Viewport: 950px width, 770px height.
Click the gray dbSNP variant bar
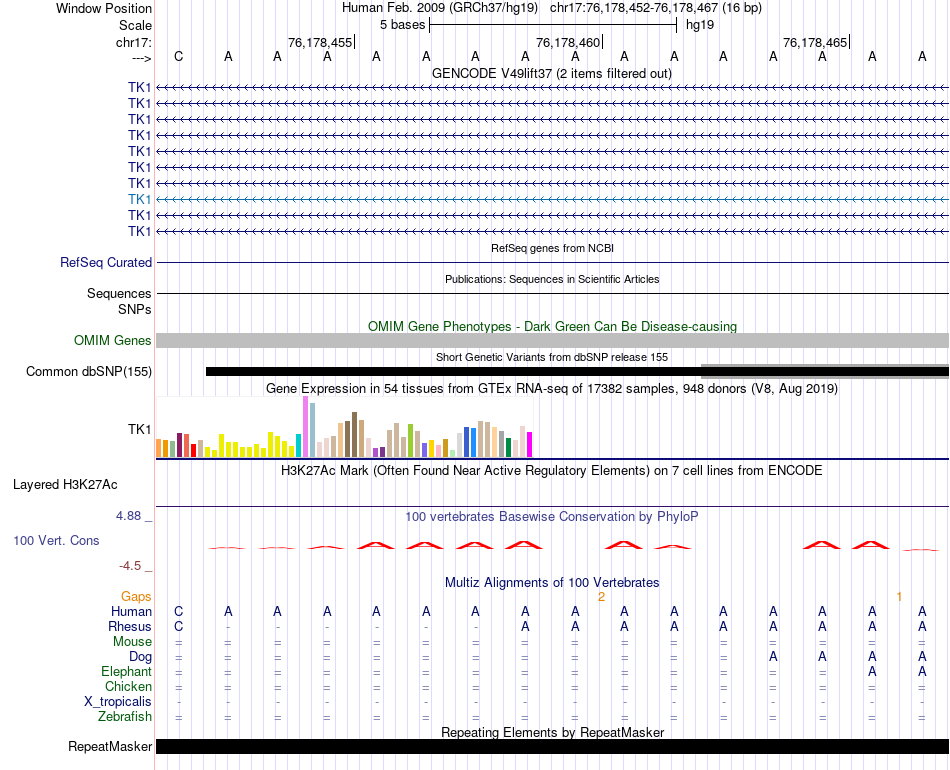tap(825, 371)
